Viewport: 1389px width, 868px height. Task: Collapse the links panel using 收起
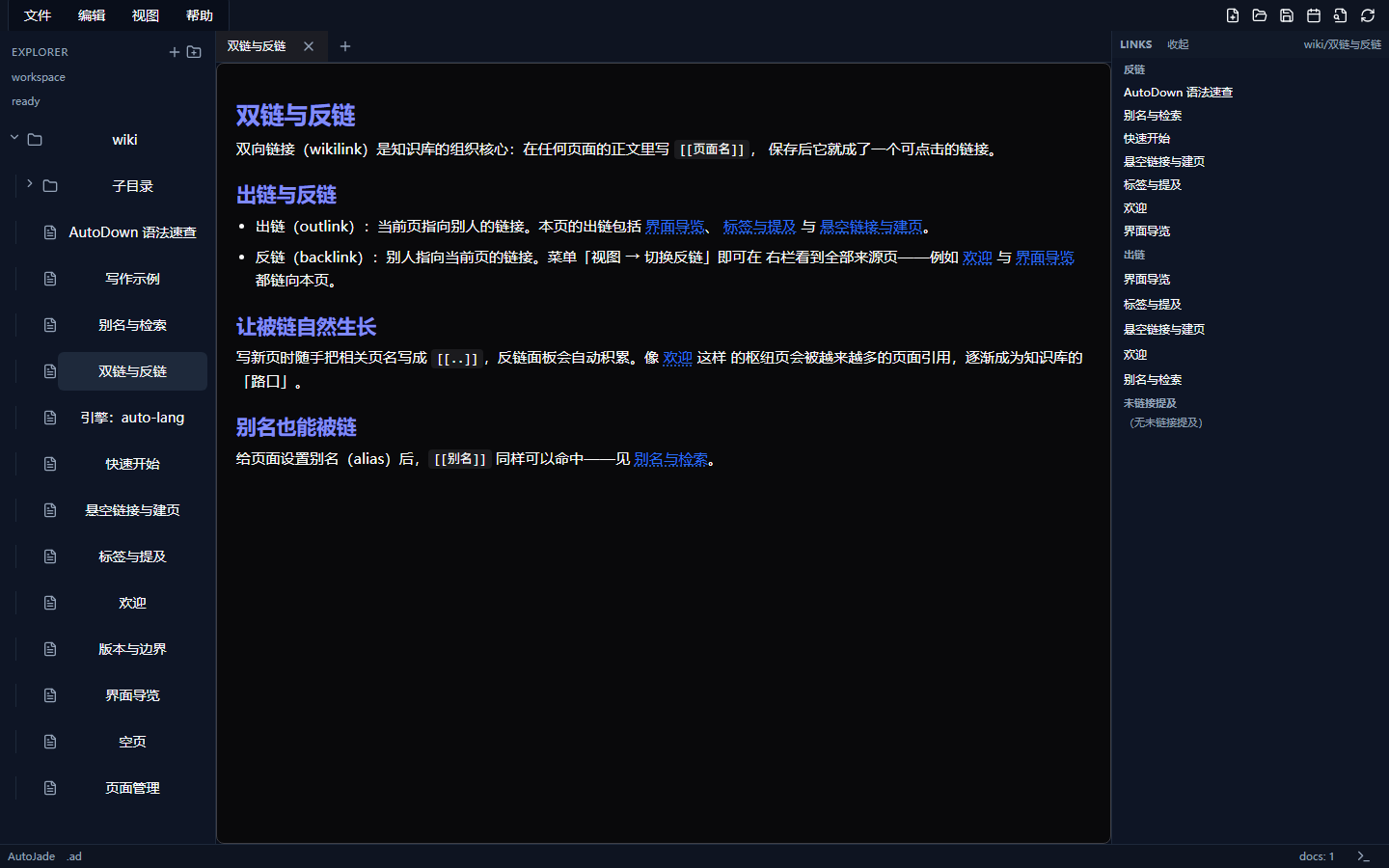pyautogui.click(x=1178, y=44)
